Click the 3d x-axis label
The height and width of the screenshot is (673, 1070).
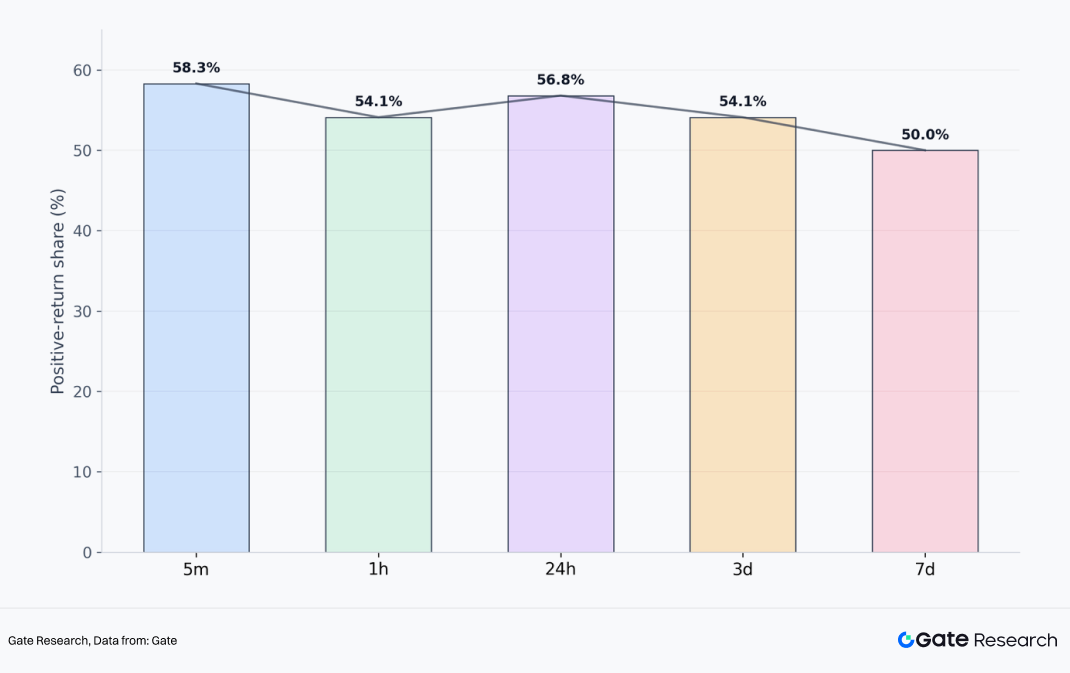tap(742, 570)
